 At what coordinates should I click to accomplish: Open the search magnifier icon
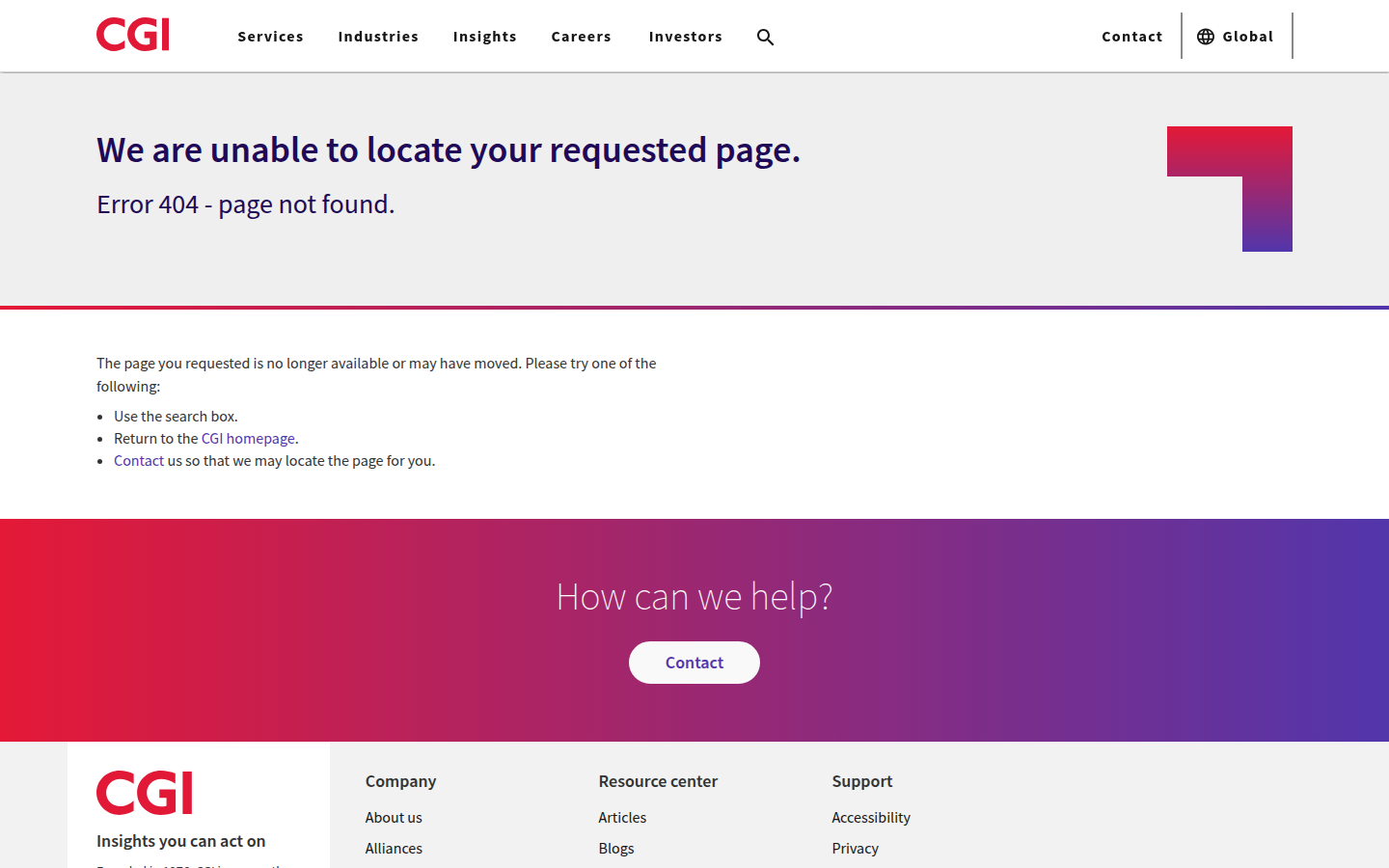765,37
